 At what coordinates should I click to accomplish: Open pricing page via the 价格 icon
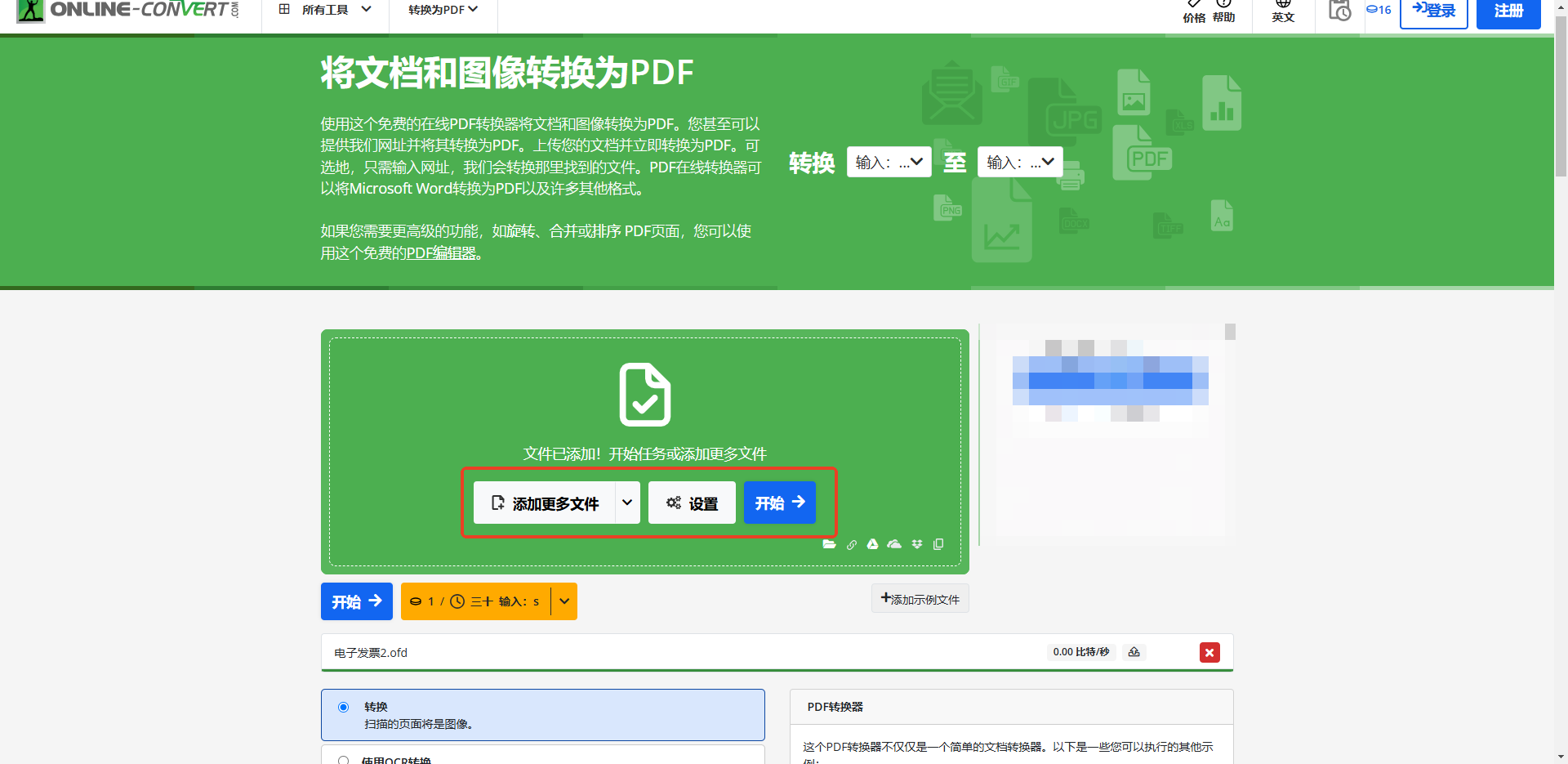coord(1193,11)
